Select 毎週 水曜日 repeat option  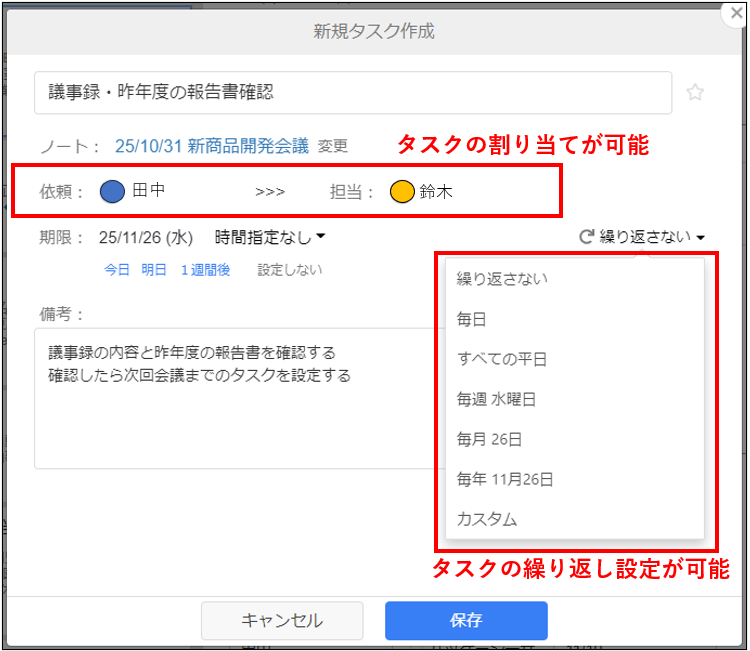[496, 399]
